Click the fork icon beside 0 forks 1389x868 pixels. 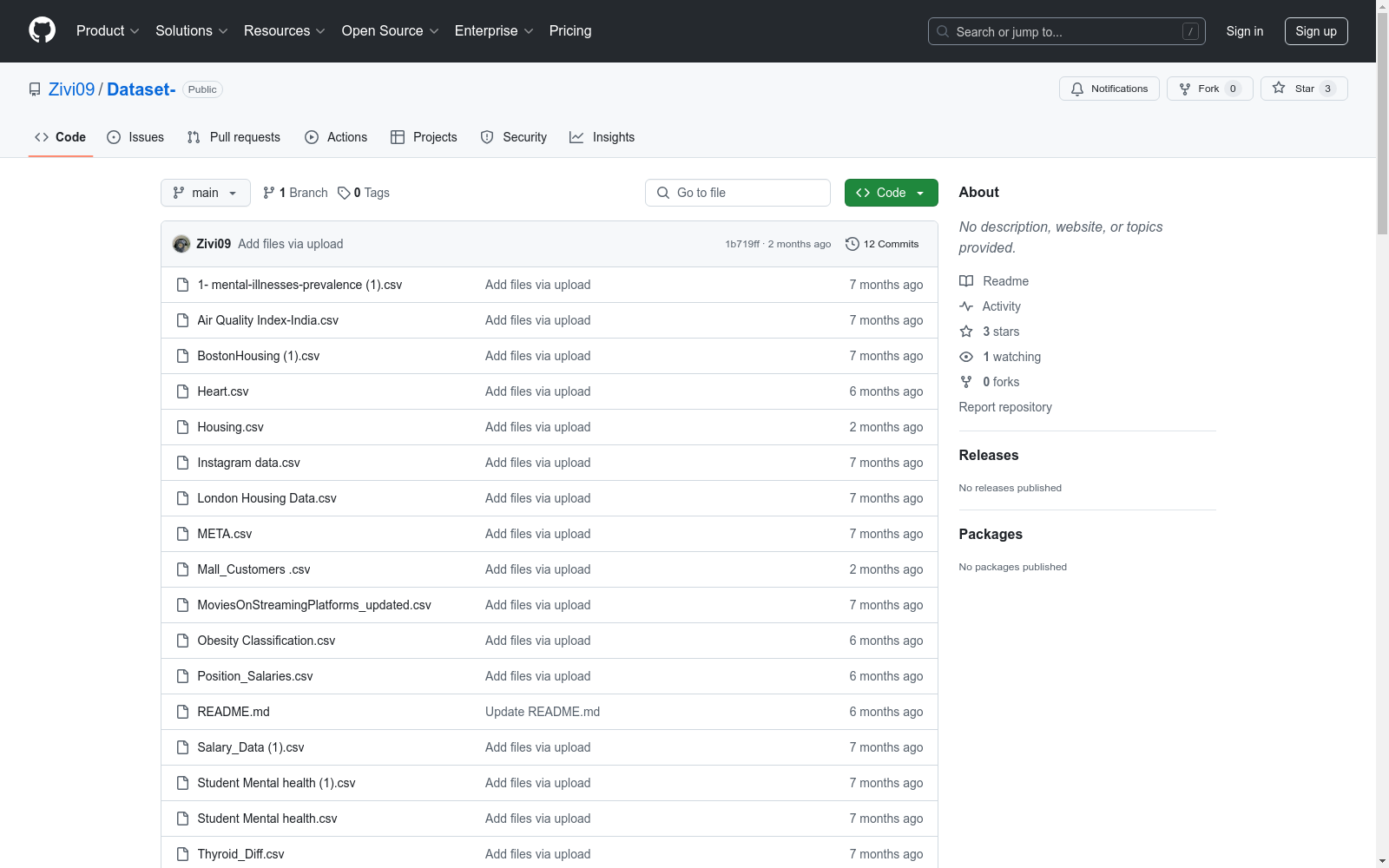point(966,382)
